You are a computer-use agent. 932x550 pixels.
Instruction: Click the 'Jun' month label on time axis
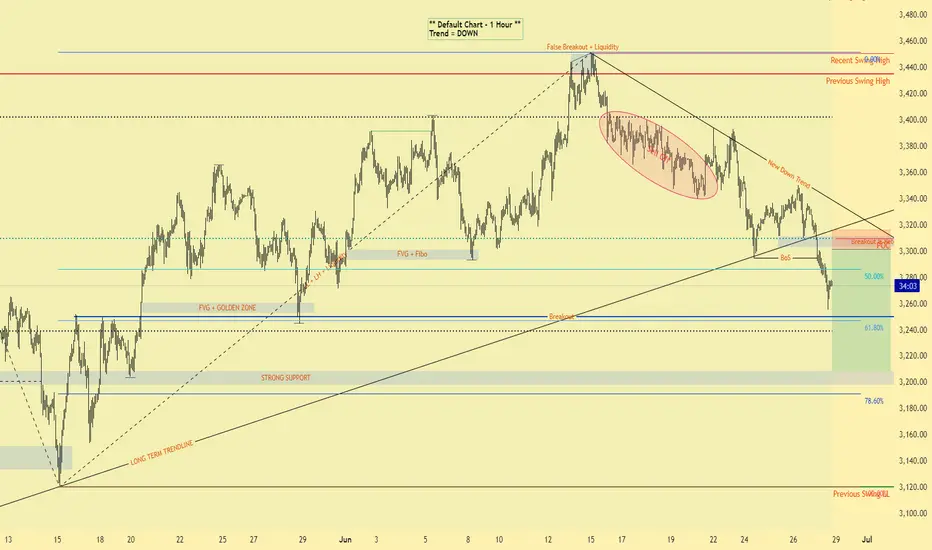[345, 540]
